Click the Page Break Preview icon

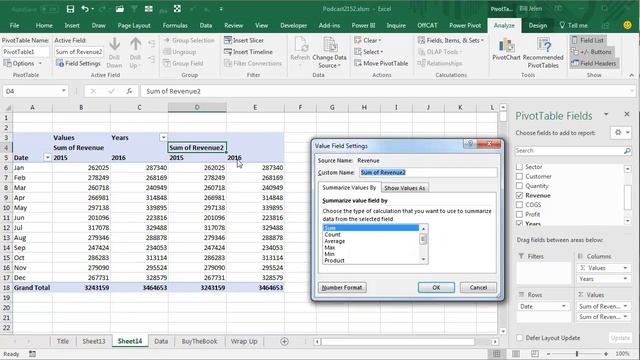pyautogui.click(x=535, y=354)
